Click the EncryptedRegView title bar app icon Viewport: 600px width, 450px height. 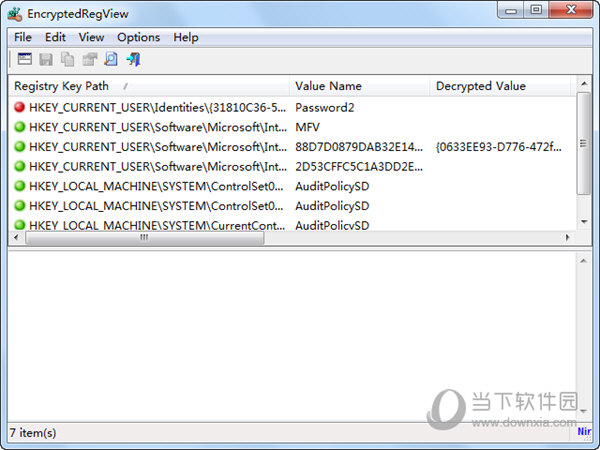15,14
